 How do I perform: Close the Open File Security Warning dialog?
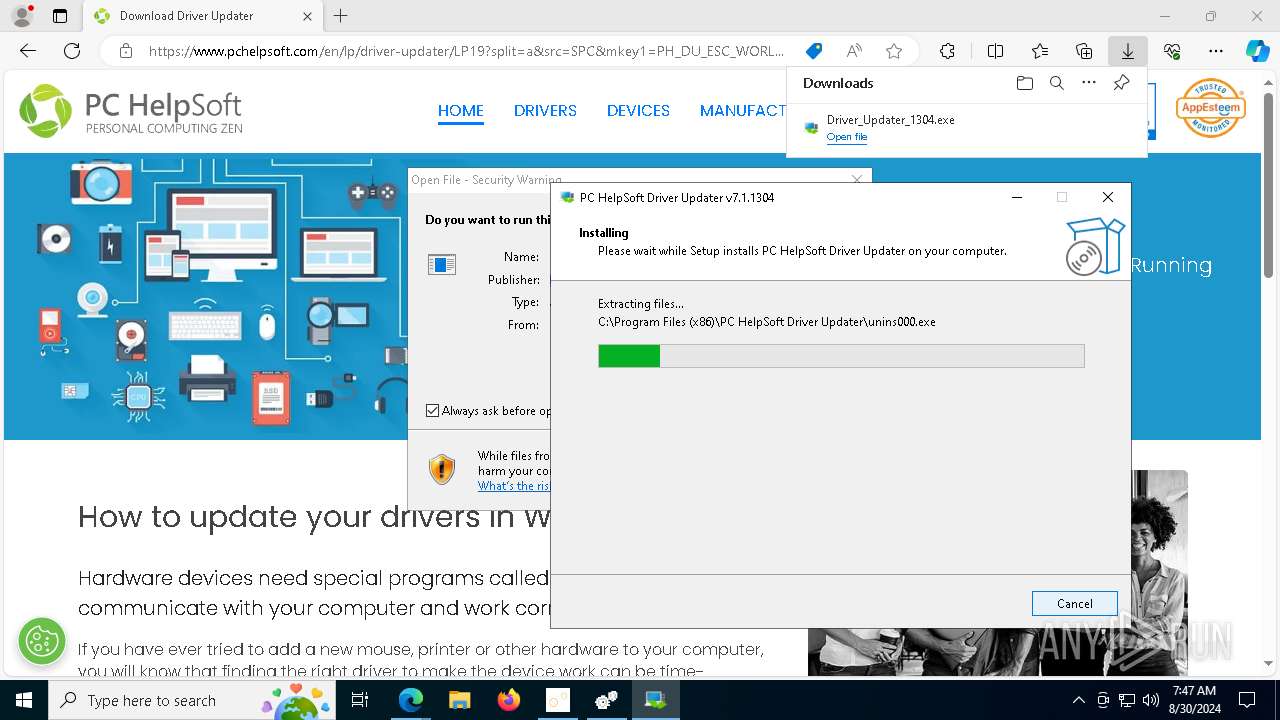coord(856,179)
